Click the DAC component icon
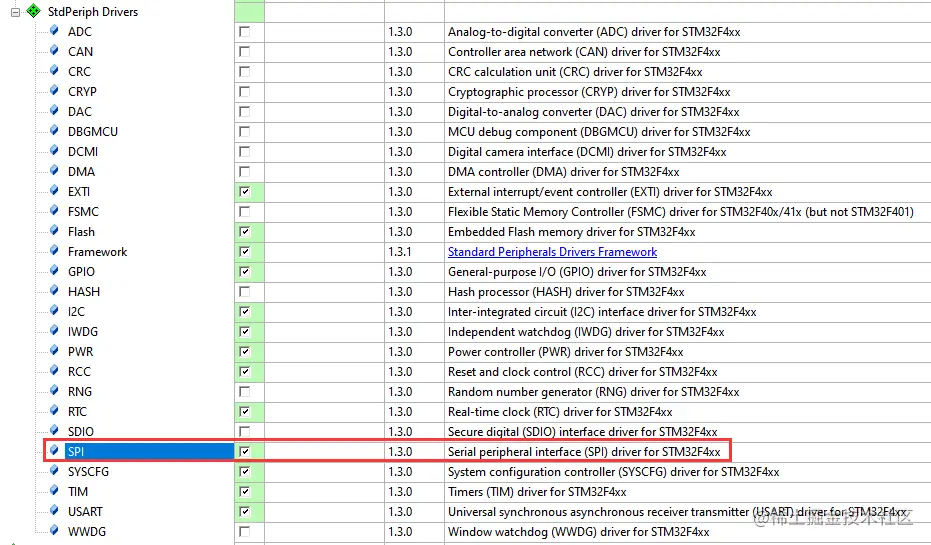The image size is (931, 545). coord(54,110)
